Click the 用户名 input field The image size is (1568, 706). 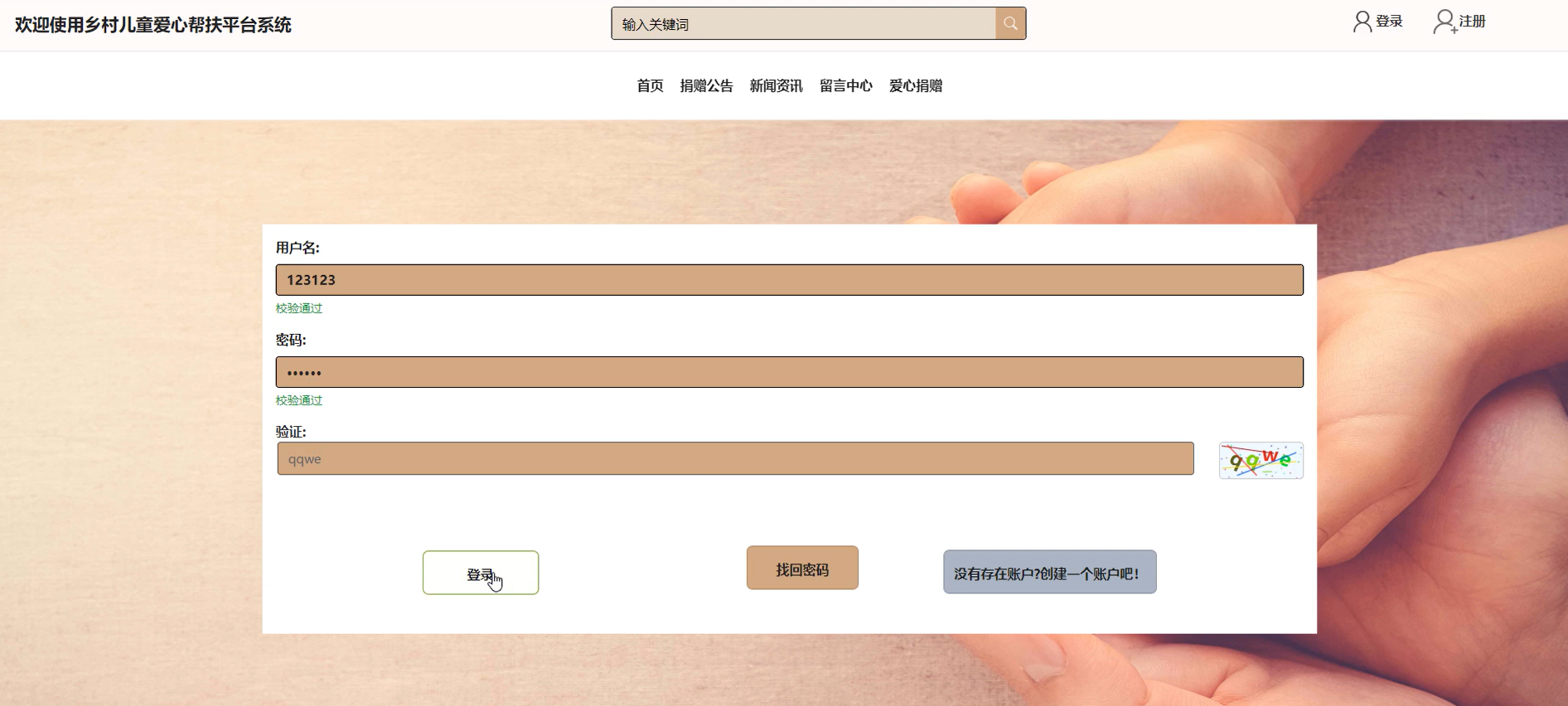[x=789, y=280]
